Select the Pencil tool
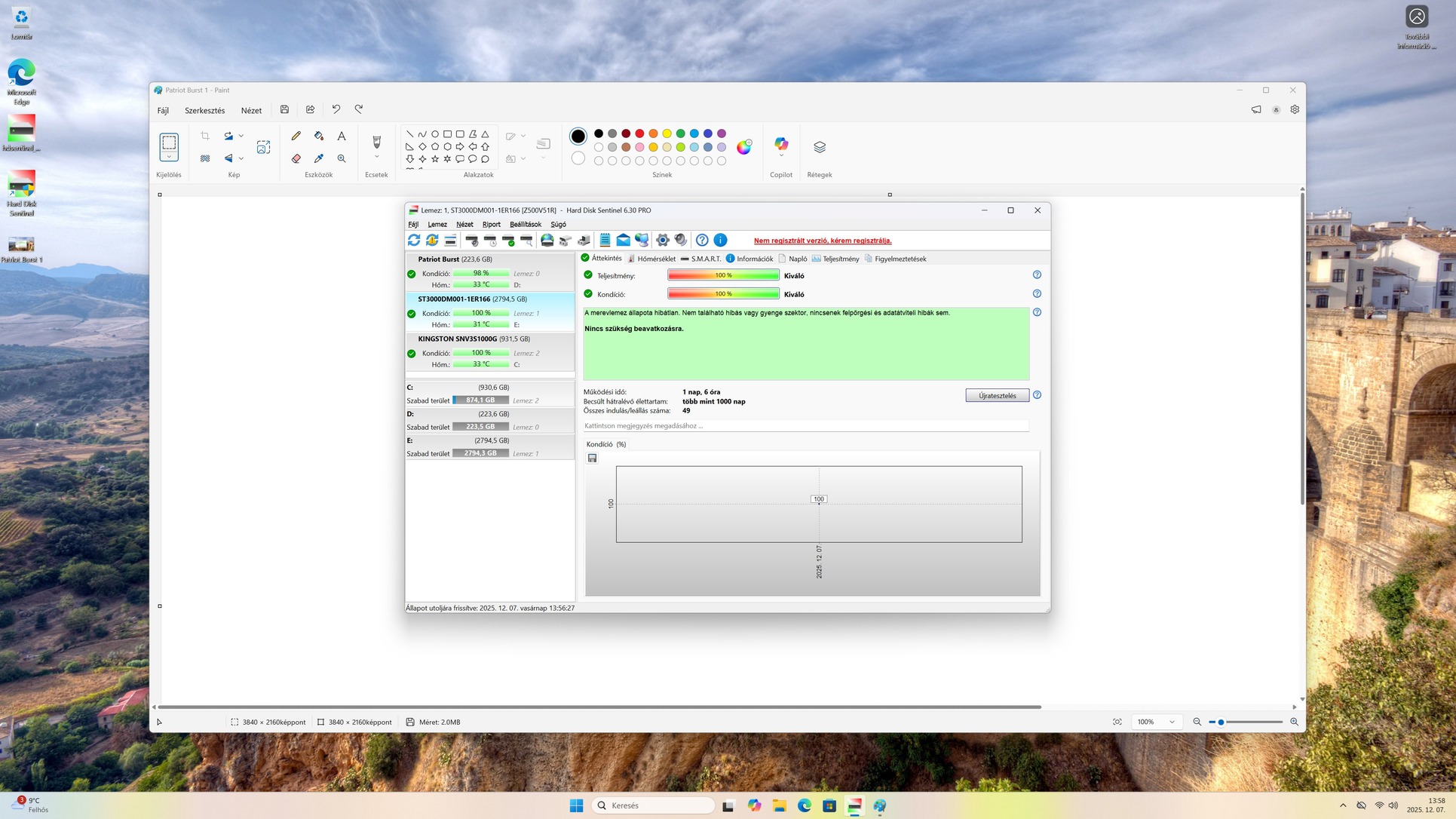The height and width of the screenshot is (819, 1456). (x=296, y=136)
